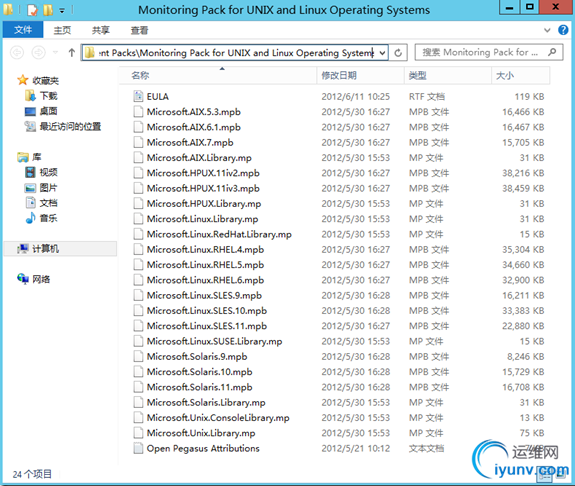The image size is (575, 486).
Task: Select Microsoft.Linux.RedHat.Library.mp file icon
Action: pyautogui.click(x=138, y=234)
